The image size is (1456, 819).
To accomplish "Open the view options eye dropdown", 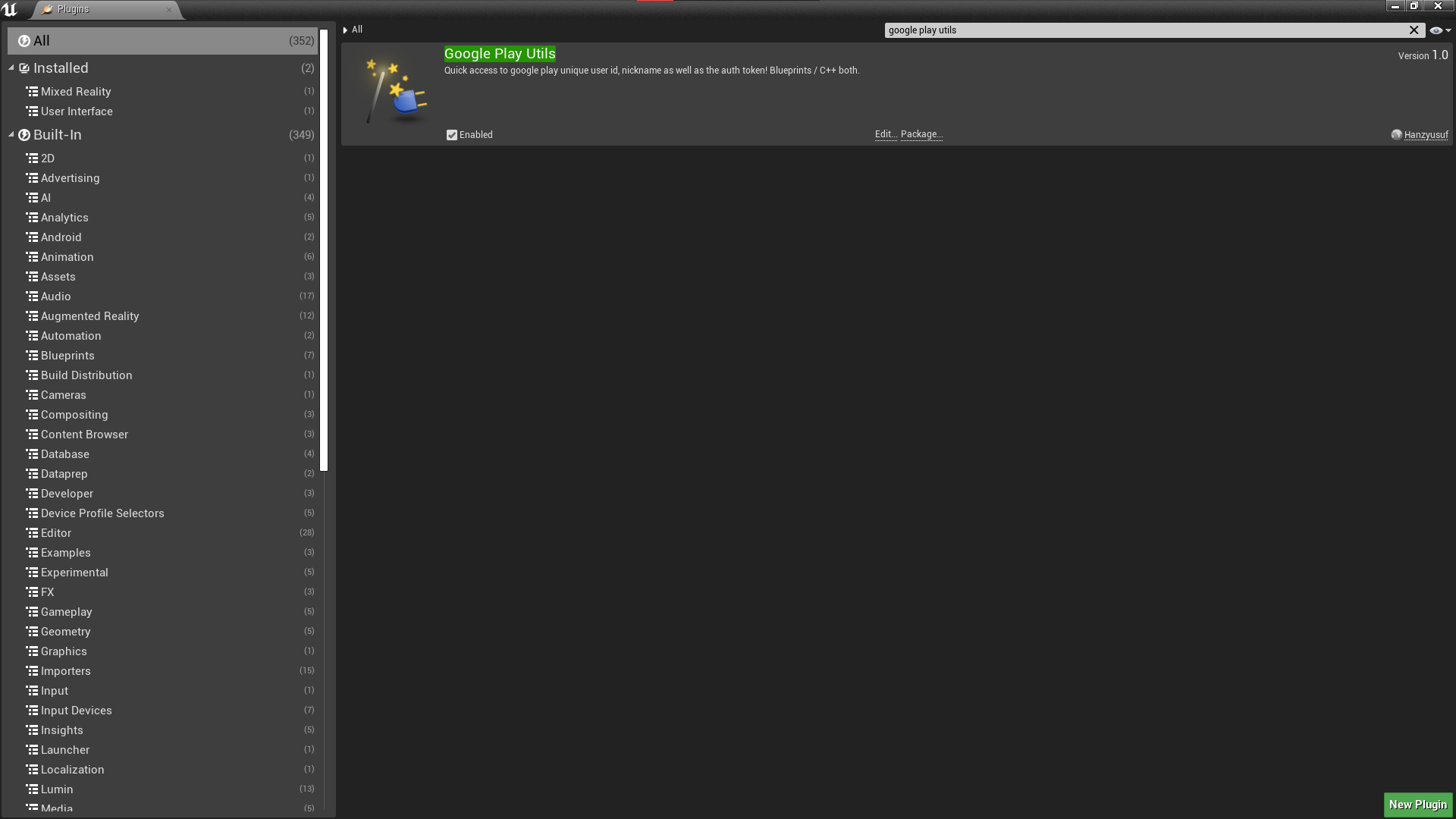I will coord(1440,30).
